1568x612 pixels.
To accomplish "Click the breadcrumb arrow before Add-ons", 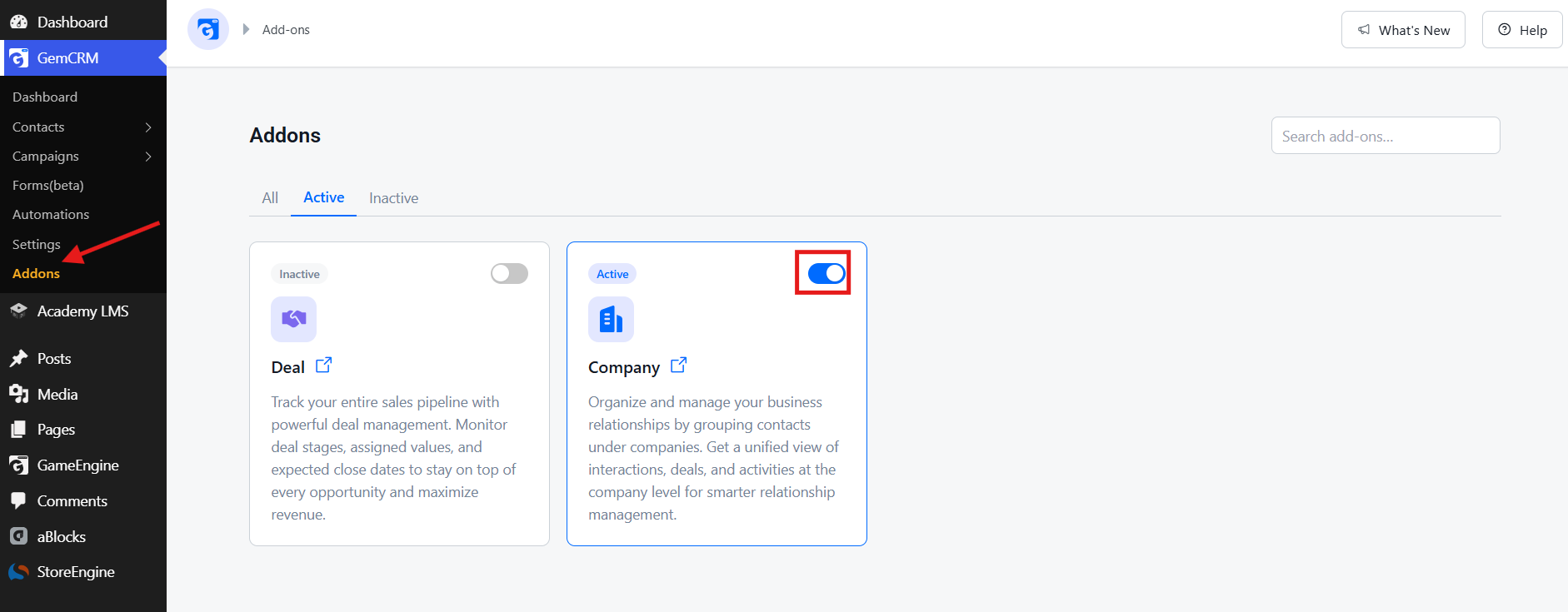I will point(246,29).
